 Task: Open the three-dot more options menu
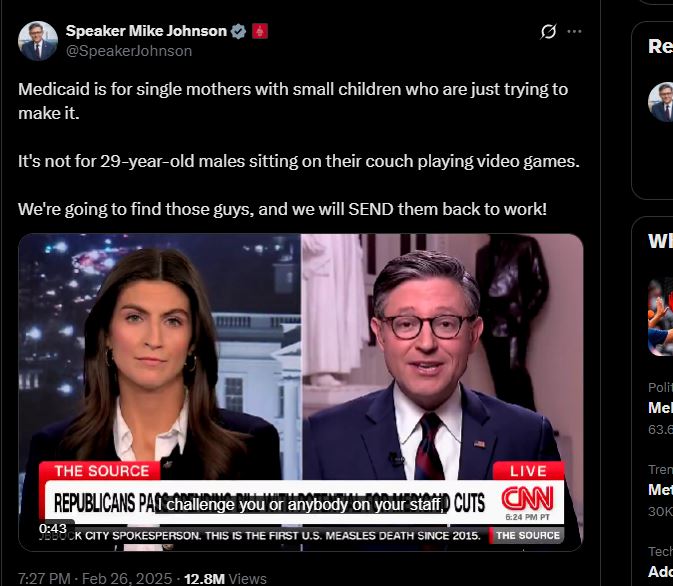[x=574, y=31]
